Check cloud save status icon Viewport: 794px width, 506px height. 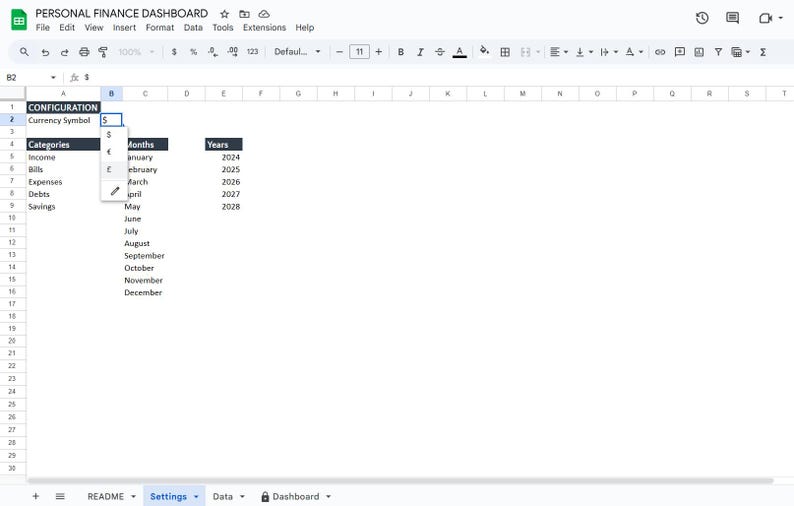coord(264,14)
